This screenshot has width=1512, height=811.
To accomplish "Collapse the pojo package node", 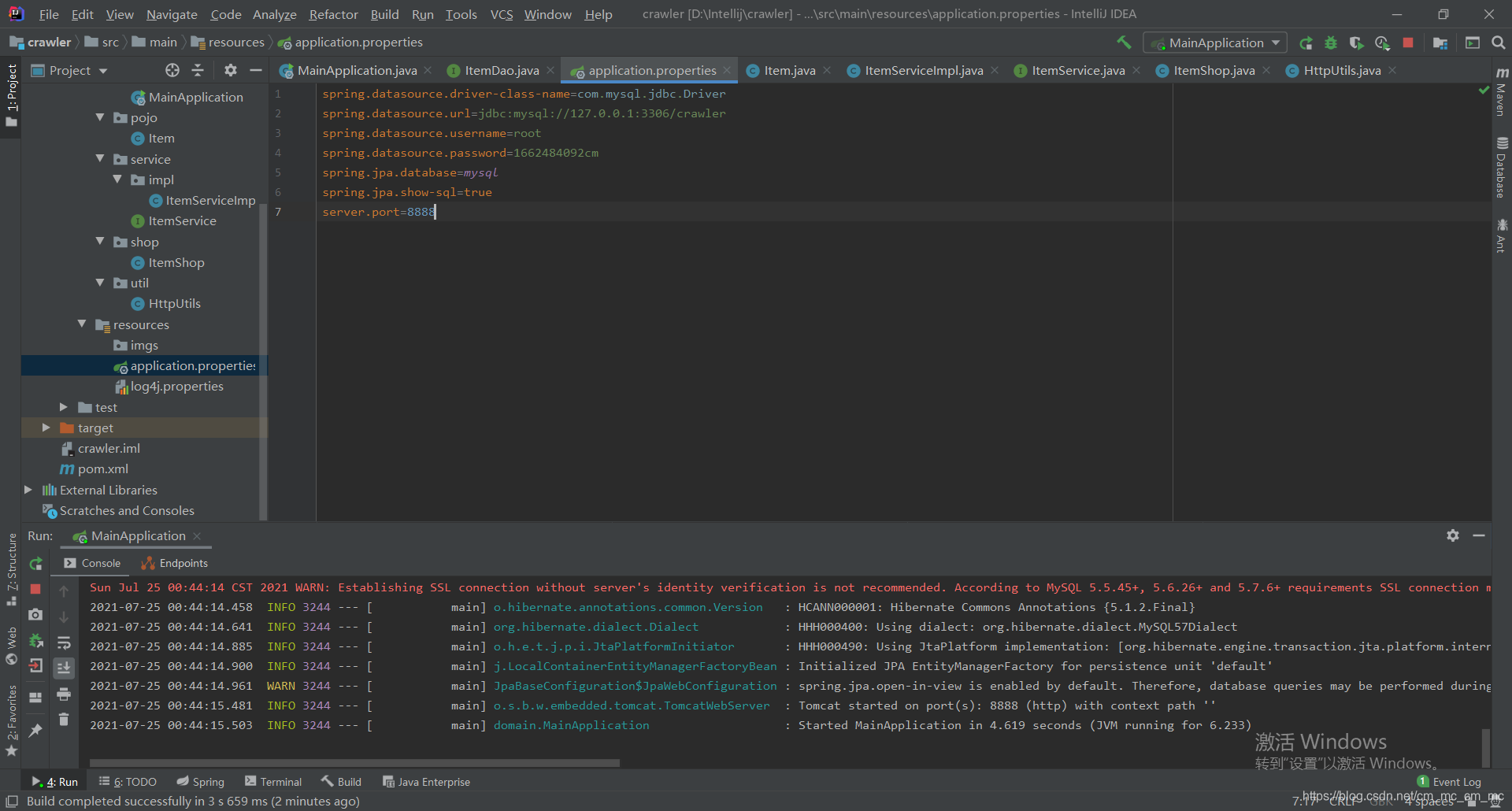I will (100, 117).
